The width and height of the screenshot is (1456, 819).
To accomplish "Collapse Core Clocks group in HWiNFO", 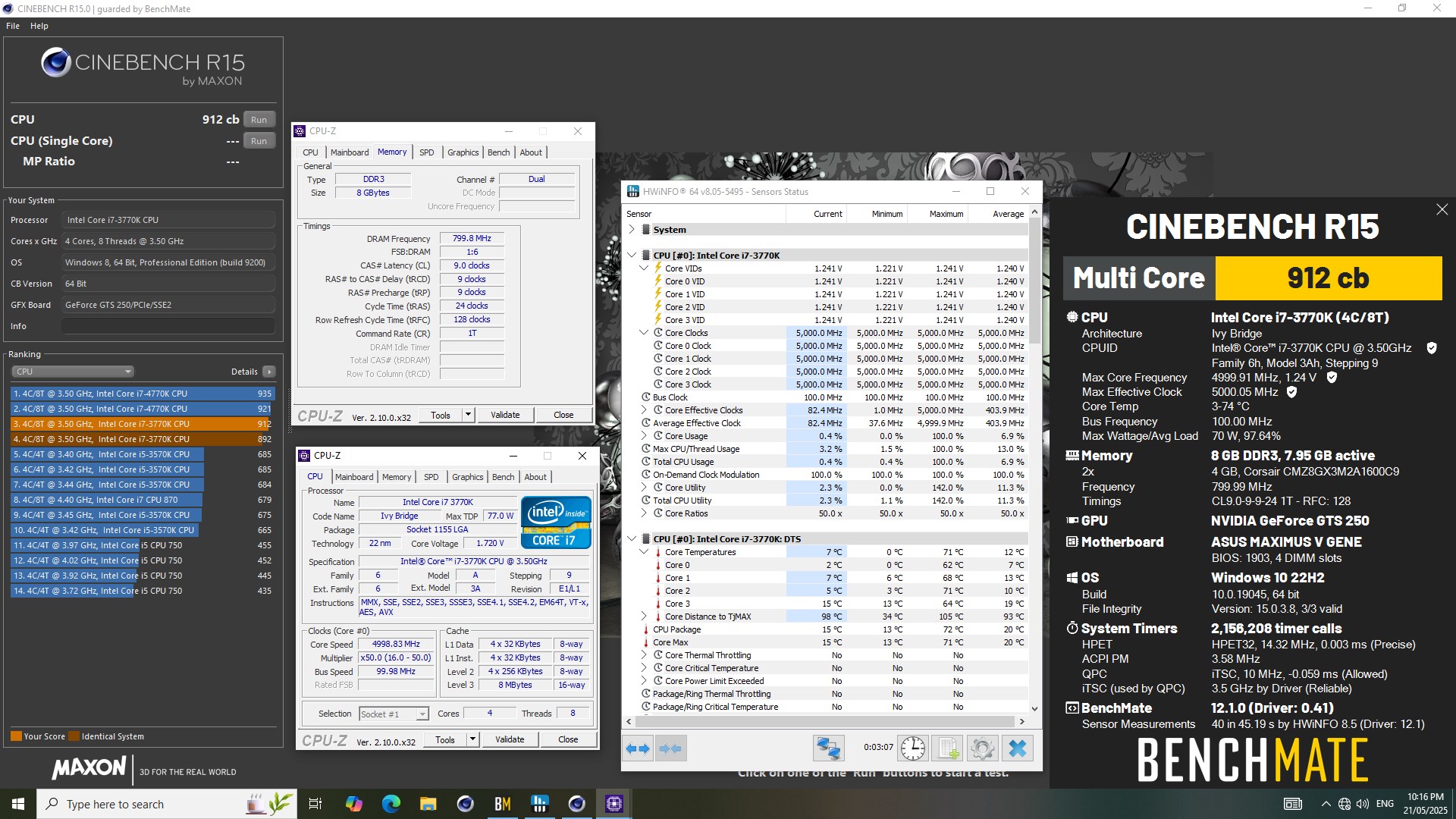I will point(644,332).
